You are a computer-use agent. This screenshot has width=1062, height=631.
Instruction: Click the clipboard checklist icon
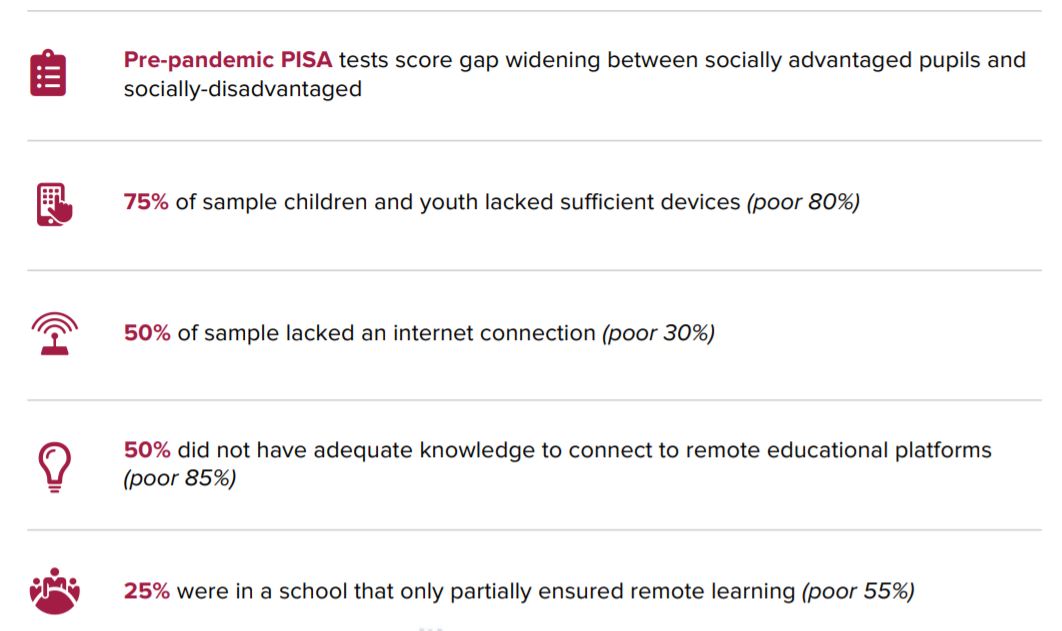pos(48,72)
